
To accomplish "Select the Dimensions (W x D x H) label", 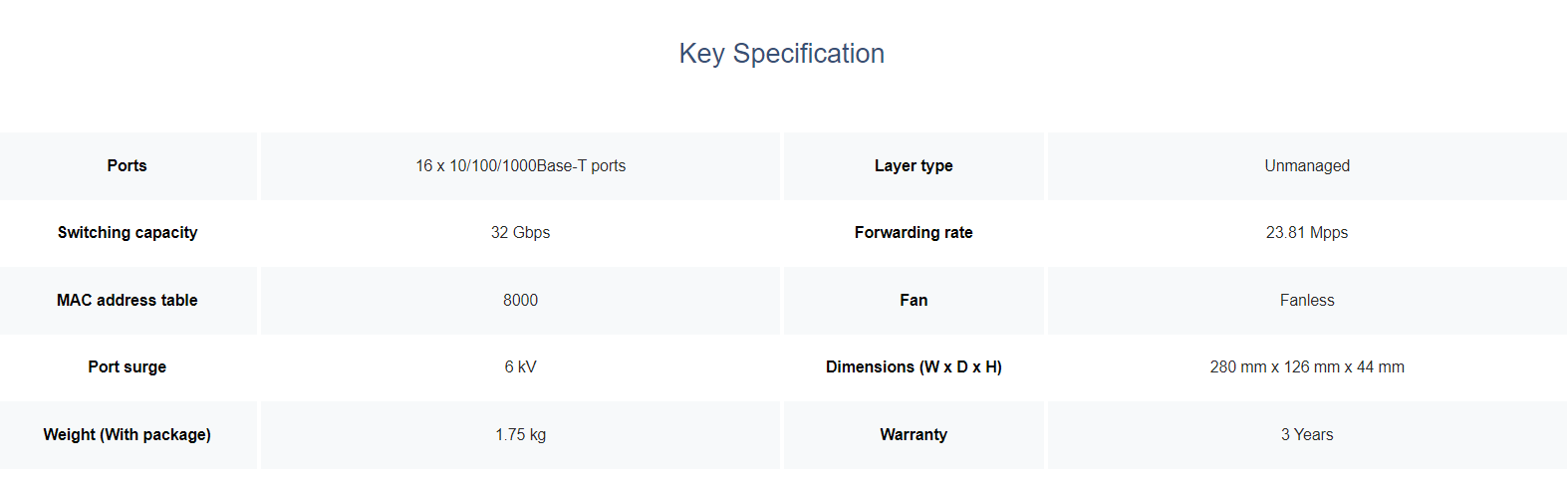I will click(914, 367).
